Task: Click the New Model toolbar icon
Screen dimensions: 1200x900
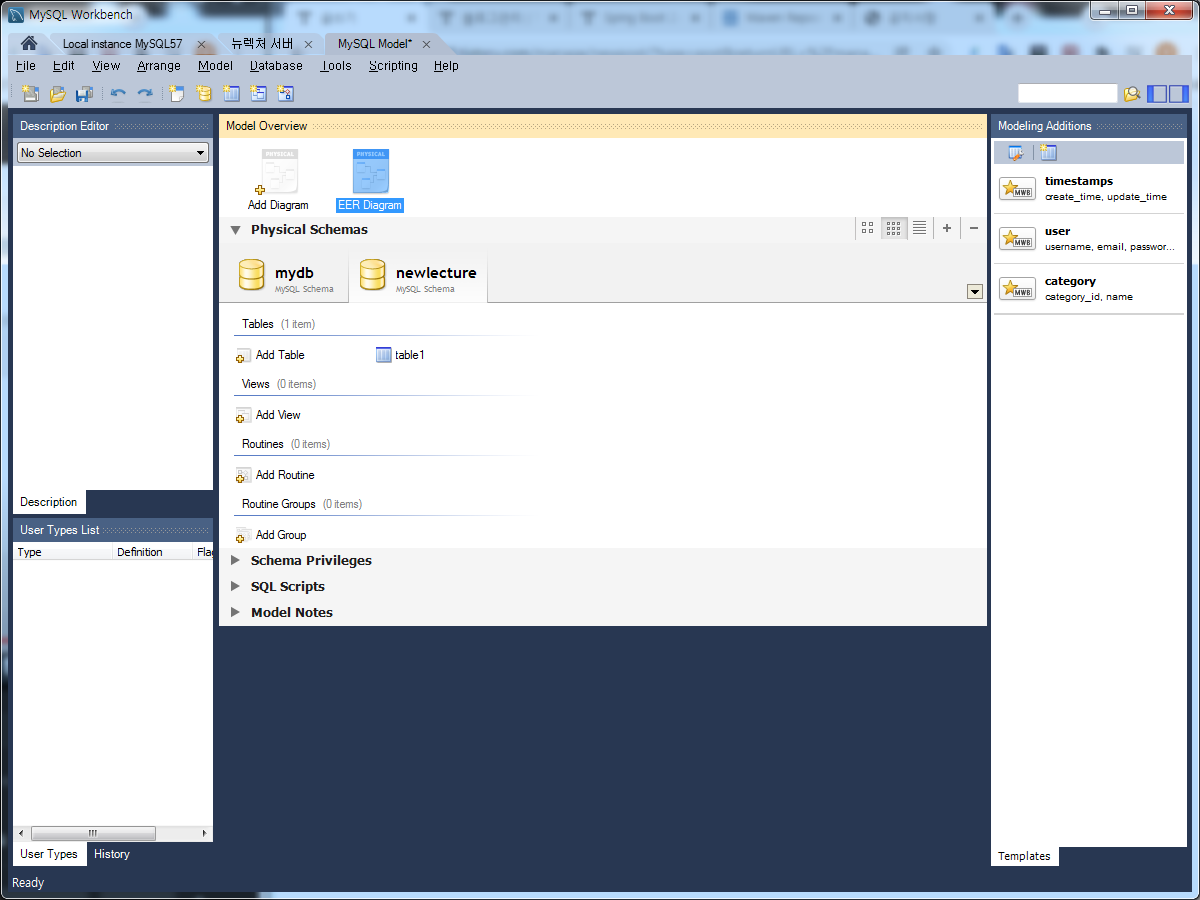Action: point(30,94)
